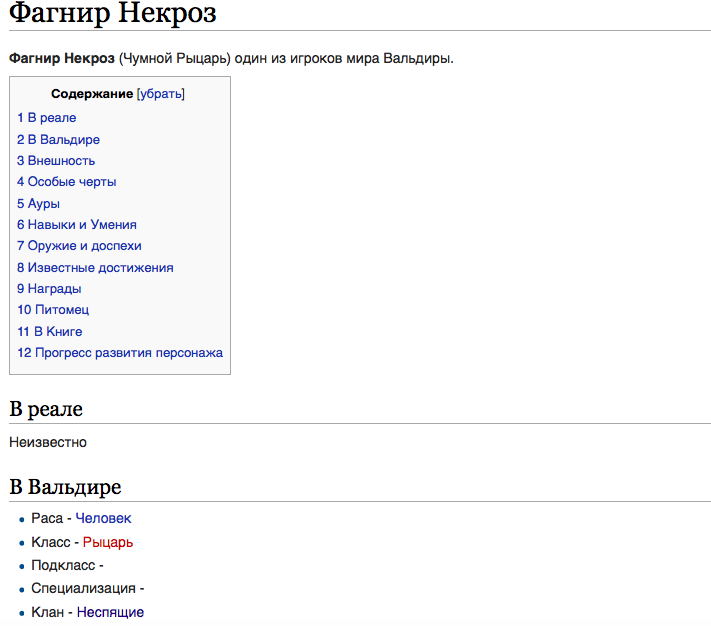Go to the contents entry 3 Внешность

pyautogui.click(x=56, y=161)
